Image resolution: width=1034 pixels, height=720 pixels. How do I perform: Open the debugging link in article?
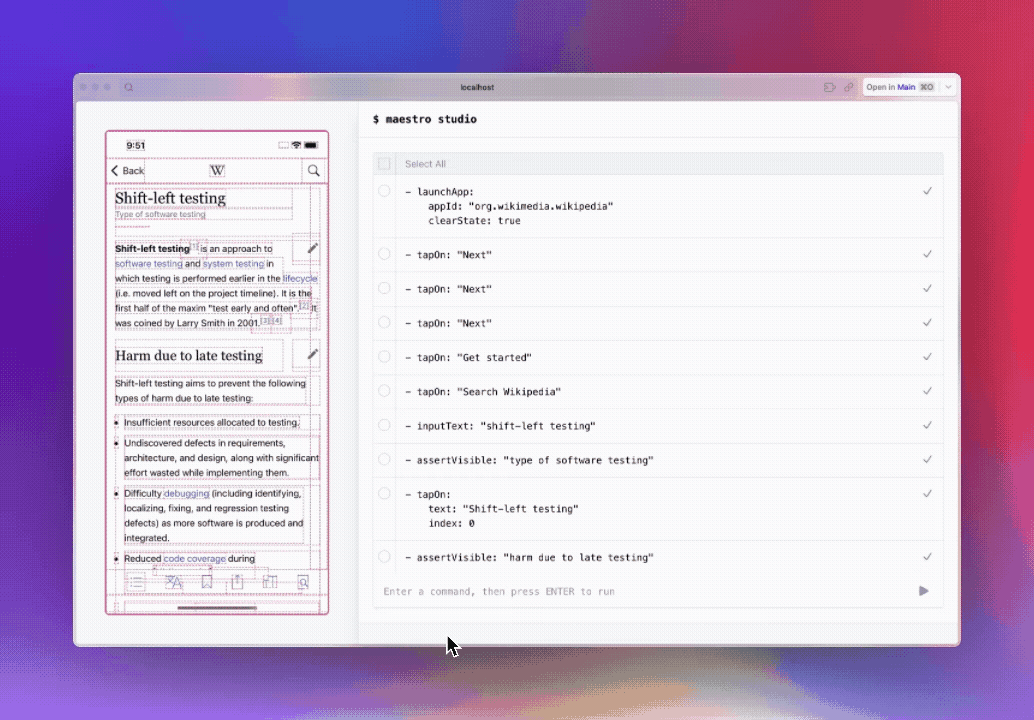pos(187,493)
